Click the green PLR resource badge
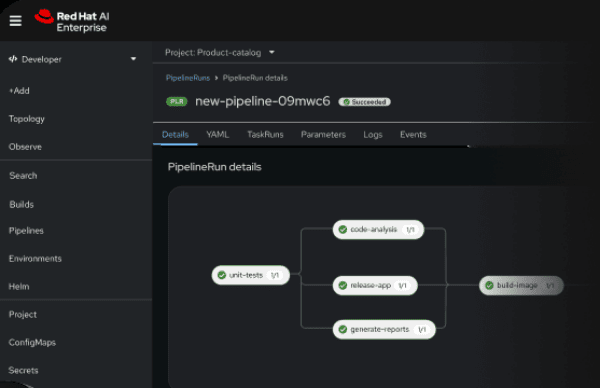This screenshot has height=388, width=600. tap(177, 102)
